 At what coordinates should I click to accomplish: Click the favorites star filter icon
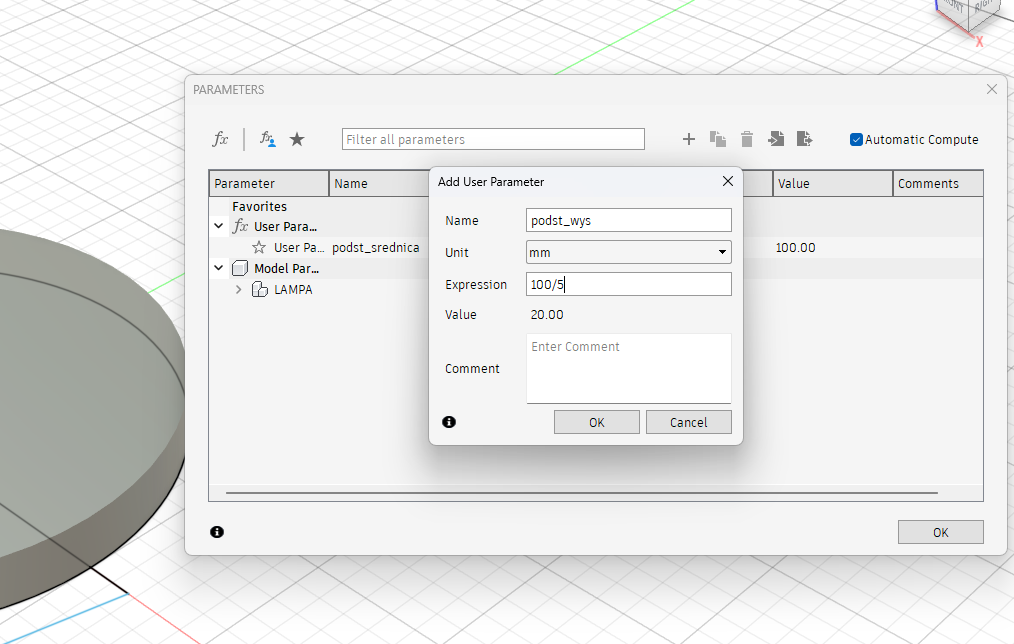click(x=297, y=140)
